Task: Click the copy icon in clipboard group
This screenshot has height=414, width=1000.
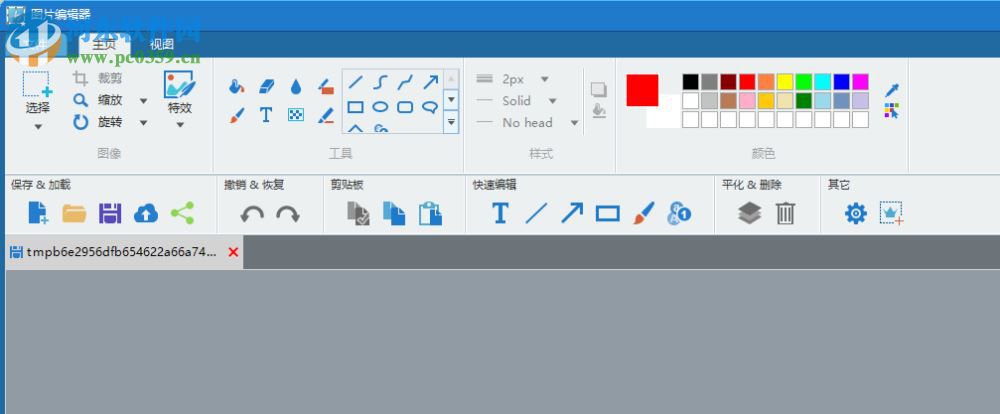Action: [393, 213]
